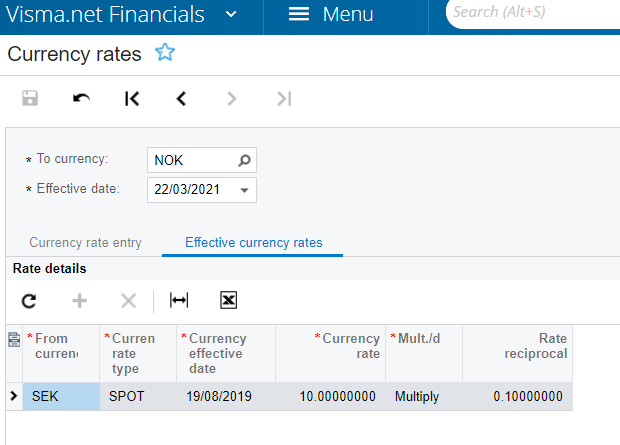This screenshot has height=445, width=620.
Task: Sort by From currency column header
Action: (61, 353)
